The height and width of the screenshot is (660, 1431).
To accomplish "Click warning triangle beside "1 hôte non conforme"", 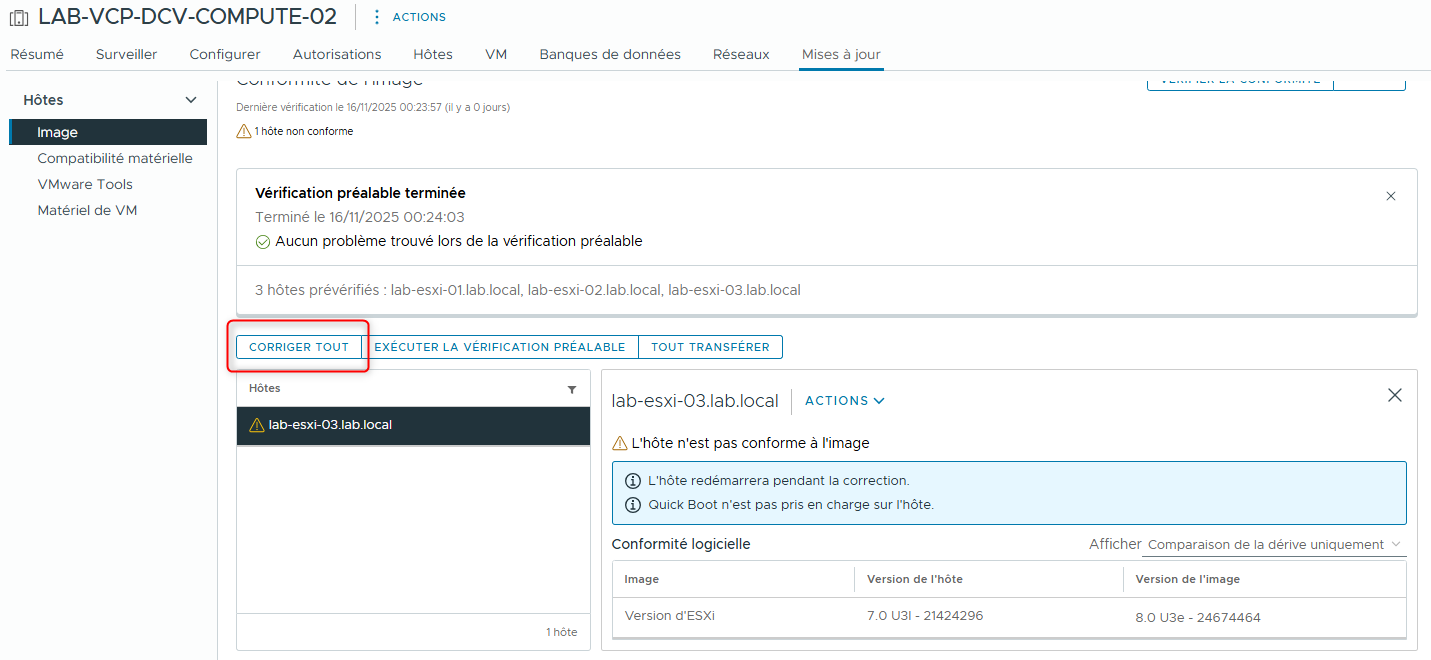I will click(x=243, y=130).
